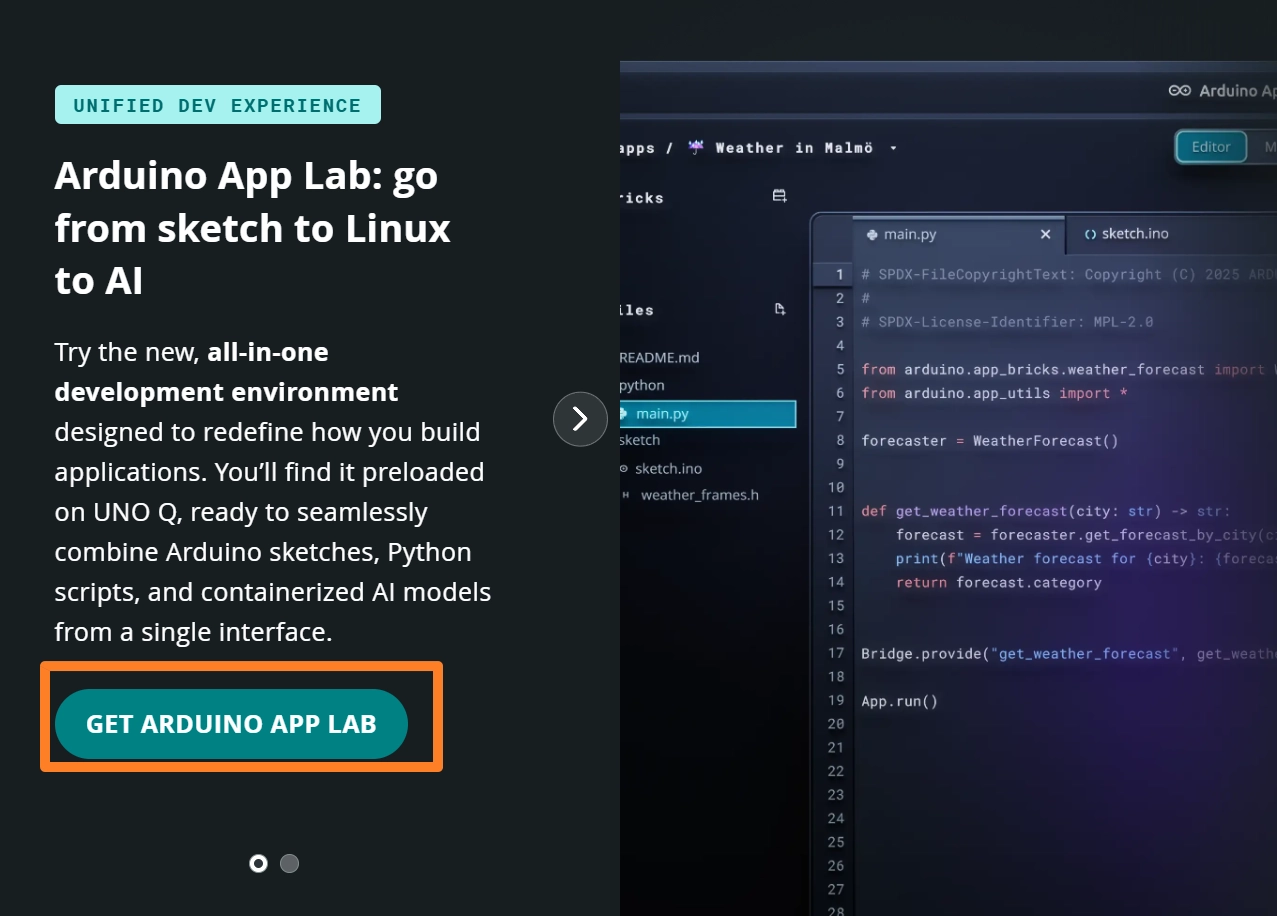The height and width of the screenshot is (916, 1277).
Task: Add a brick with the bricks icon
Action: [780, 196]
